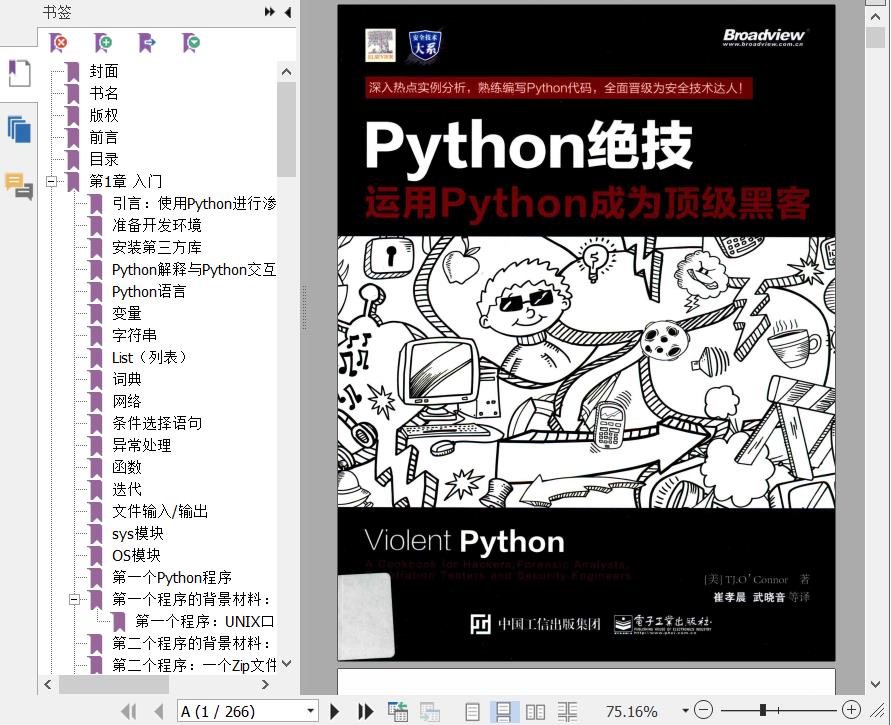Screen dimensions: 891x725
Task: Go to the OS模块 bookmark
Action: coord(136,556)
